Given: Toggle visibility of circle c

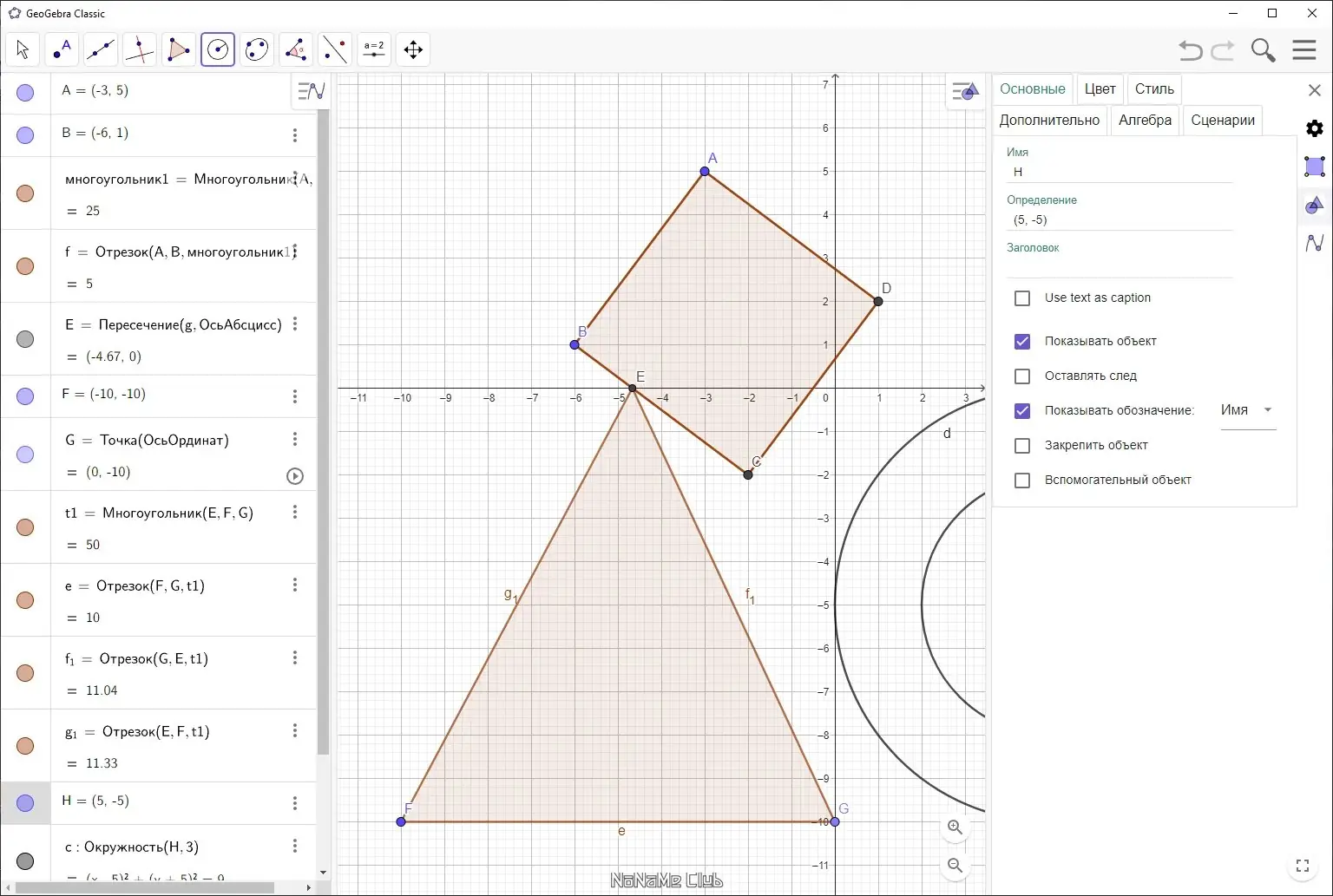Looking at the screenshot, I should pyautogui.click(x=25, y=860).
